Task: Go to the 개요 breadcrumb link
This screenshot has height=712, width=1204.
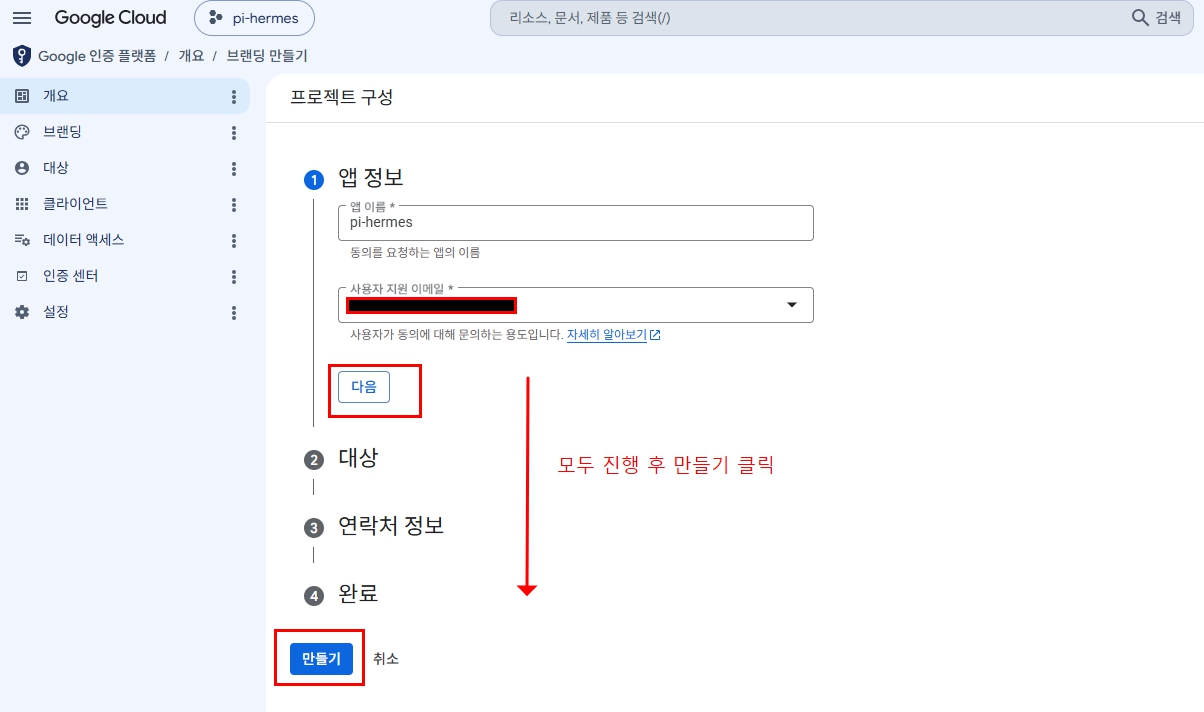Action: point(191,56)
